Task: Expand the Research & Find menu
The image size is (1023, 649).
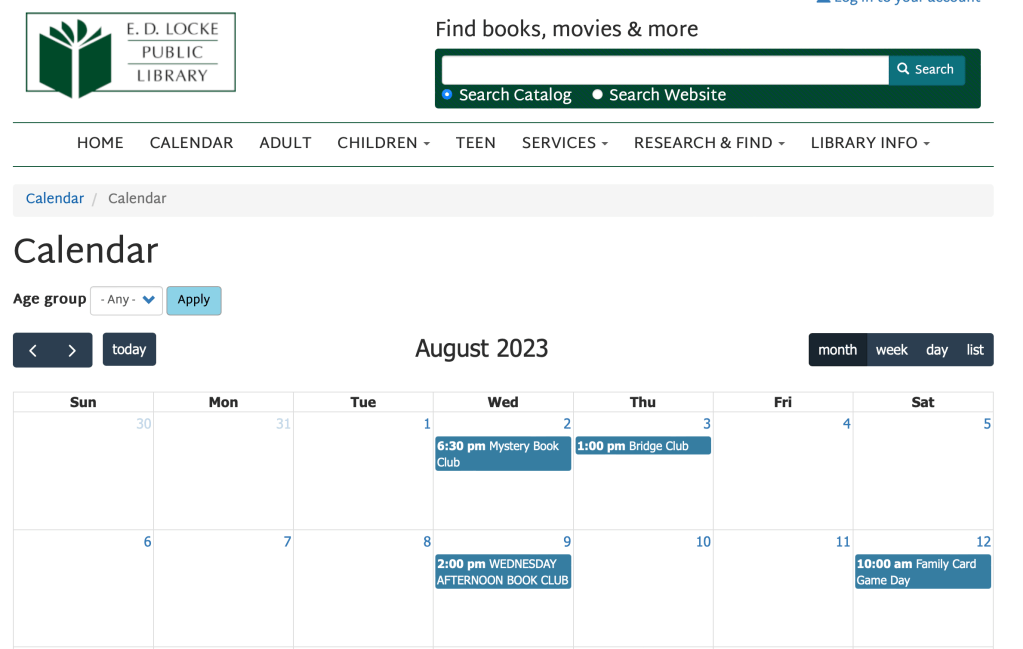Action: coord(708,143)
